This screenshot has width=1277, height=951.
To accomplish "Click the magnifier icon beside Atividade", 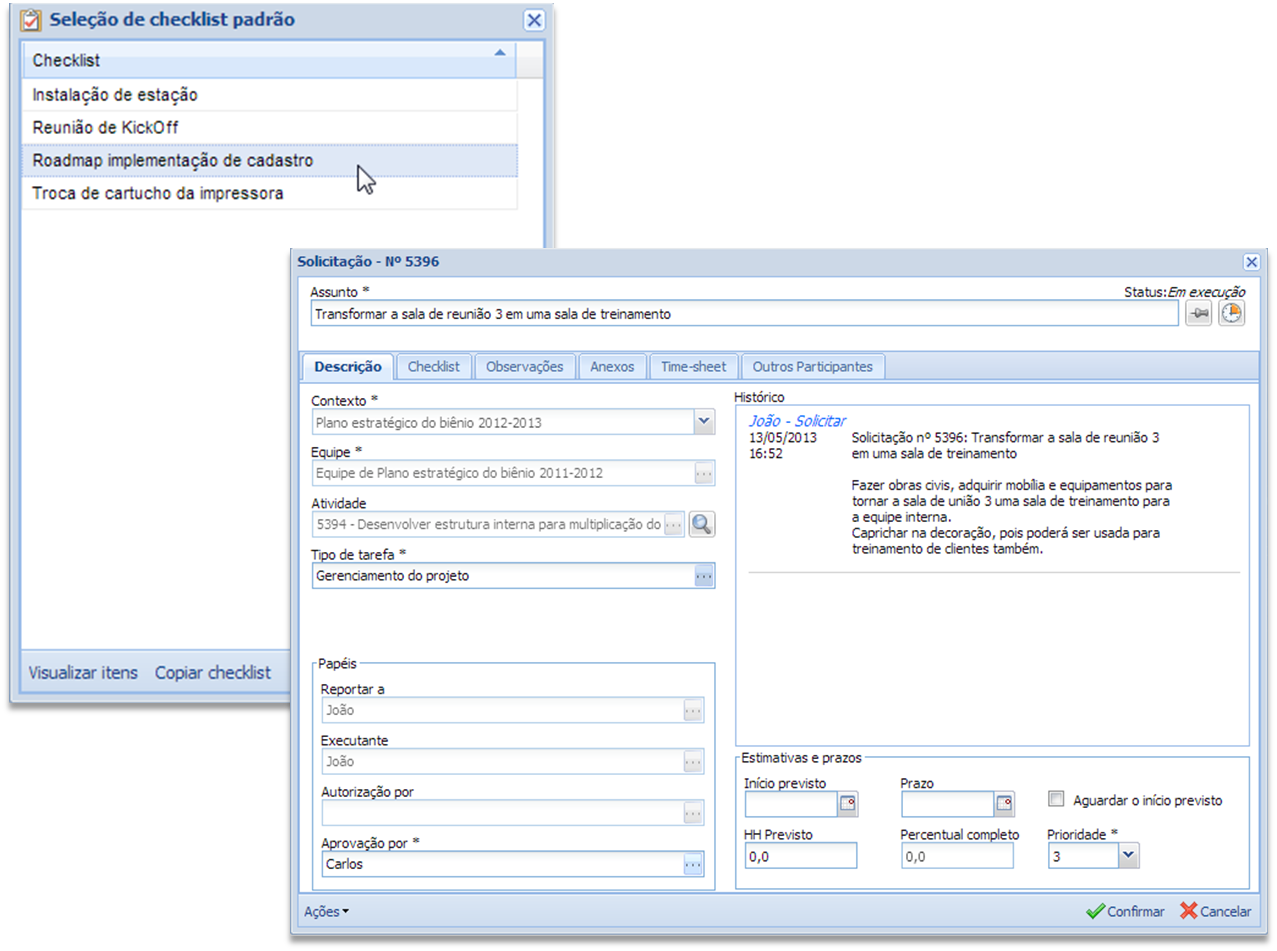I will (701, 524).
